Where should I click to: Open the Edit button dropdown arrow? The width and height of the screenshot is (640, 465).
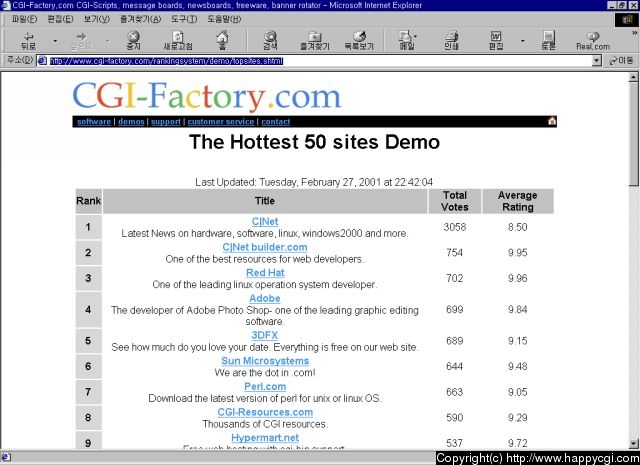point(522,41)
